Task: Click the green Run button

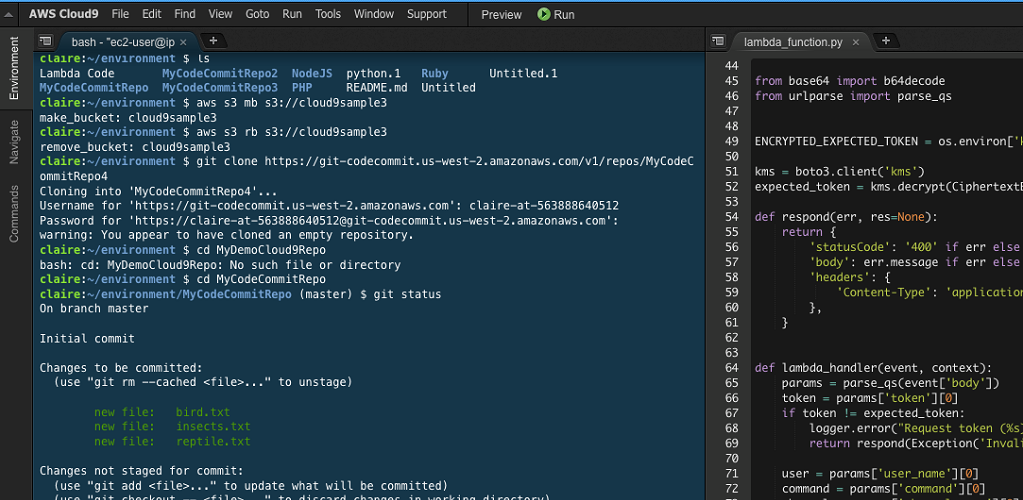Action: (556, 14)
